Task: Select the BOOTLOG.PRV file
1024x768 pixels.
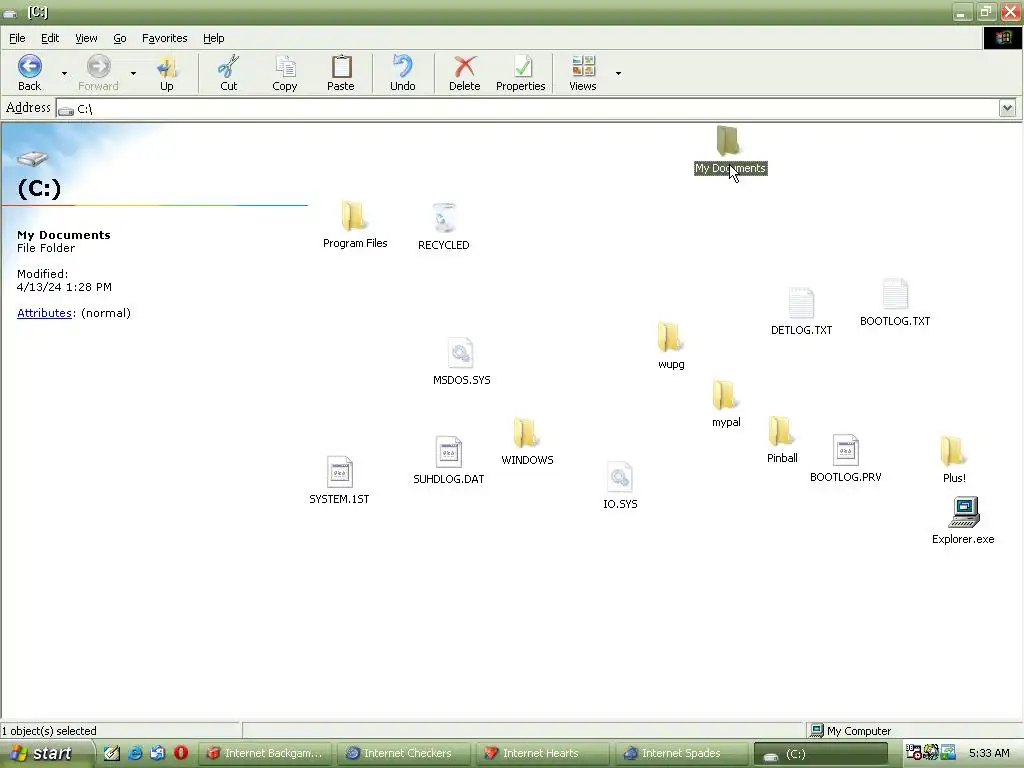Action: point(845,458)
